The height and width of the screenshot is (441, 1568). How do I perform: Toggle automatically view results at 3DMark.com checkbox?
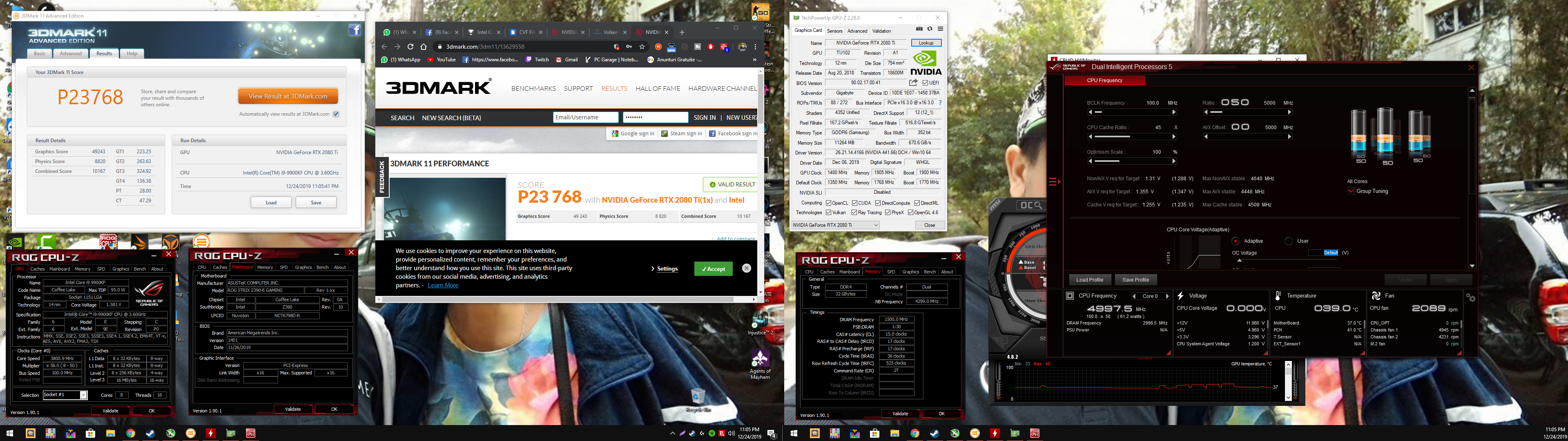tap(336, 114)
